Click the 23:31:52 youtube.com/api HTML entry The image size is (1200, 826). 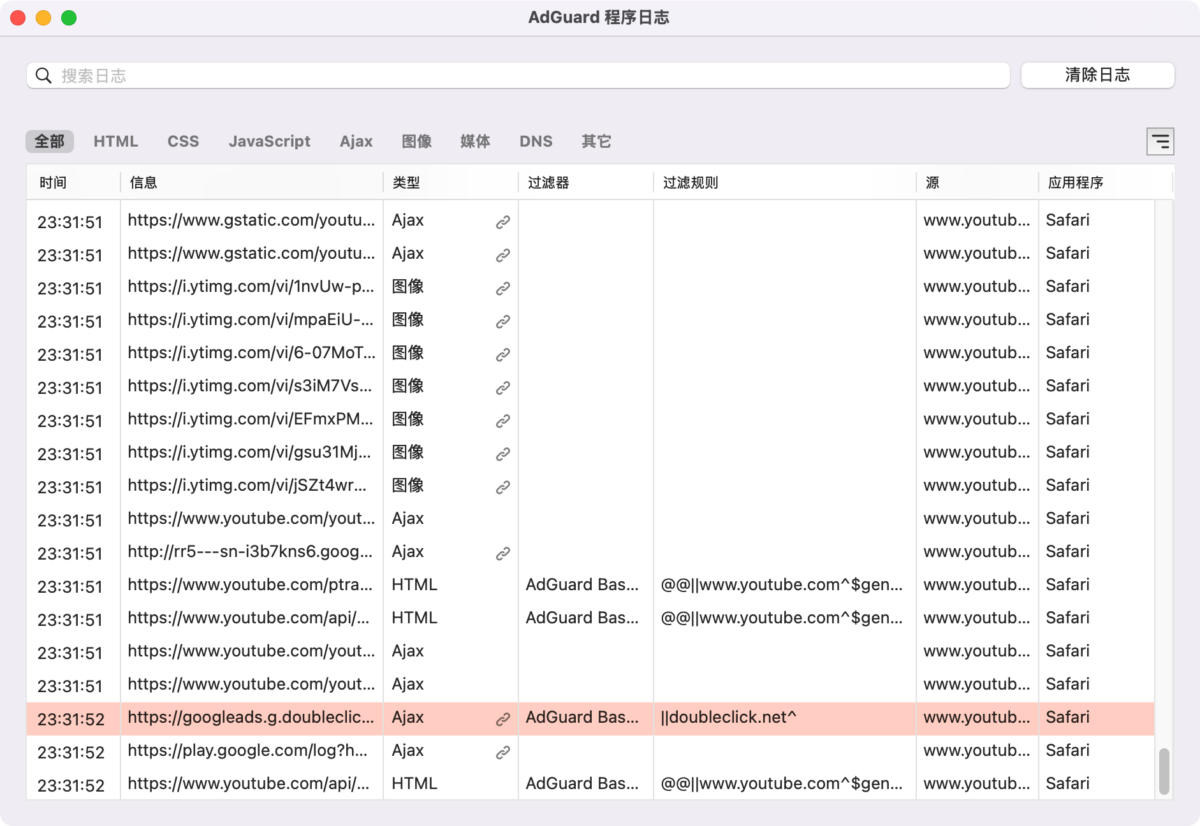click(591, 784)
